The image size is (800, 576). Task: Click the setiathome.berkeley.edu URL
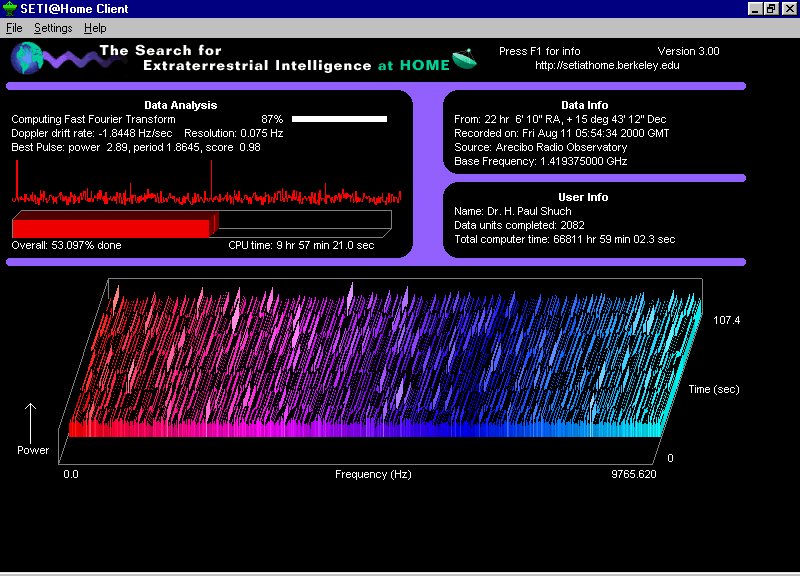click(x=607, y=65)
